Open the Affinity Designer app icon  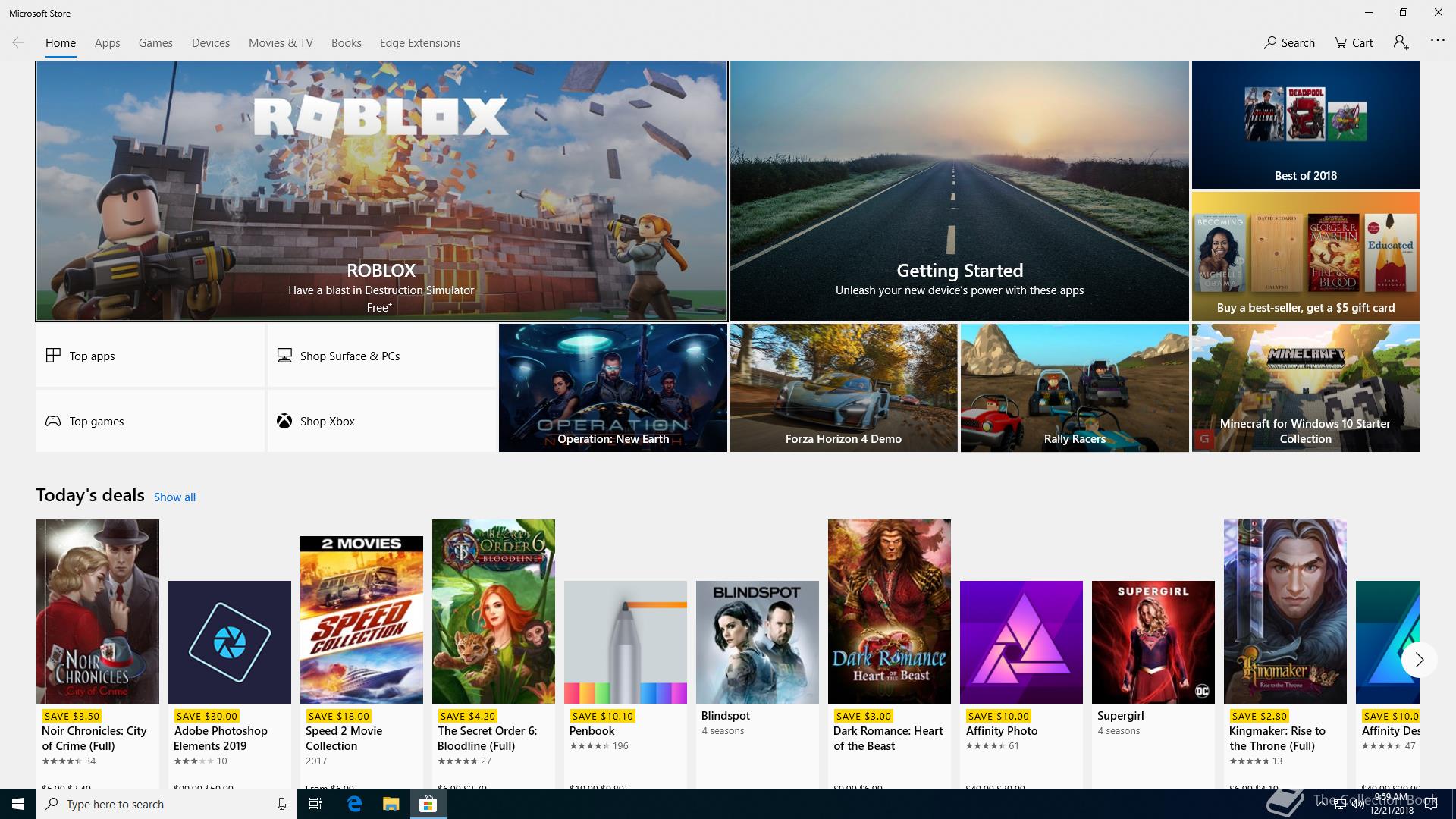pos(1388,642)
